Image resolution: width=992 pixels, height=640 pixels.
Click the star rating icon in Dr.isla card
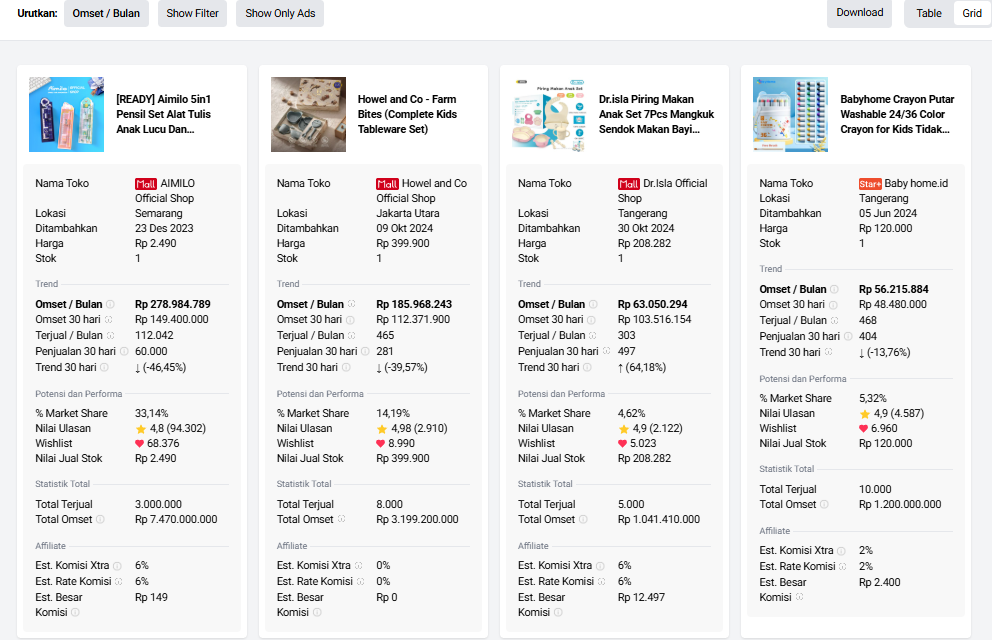[x=623, y=428]
